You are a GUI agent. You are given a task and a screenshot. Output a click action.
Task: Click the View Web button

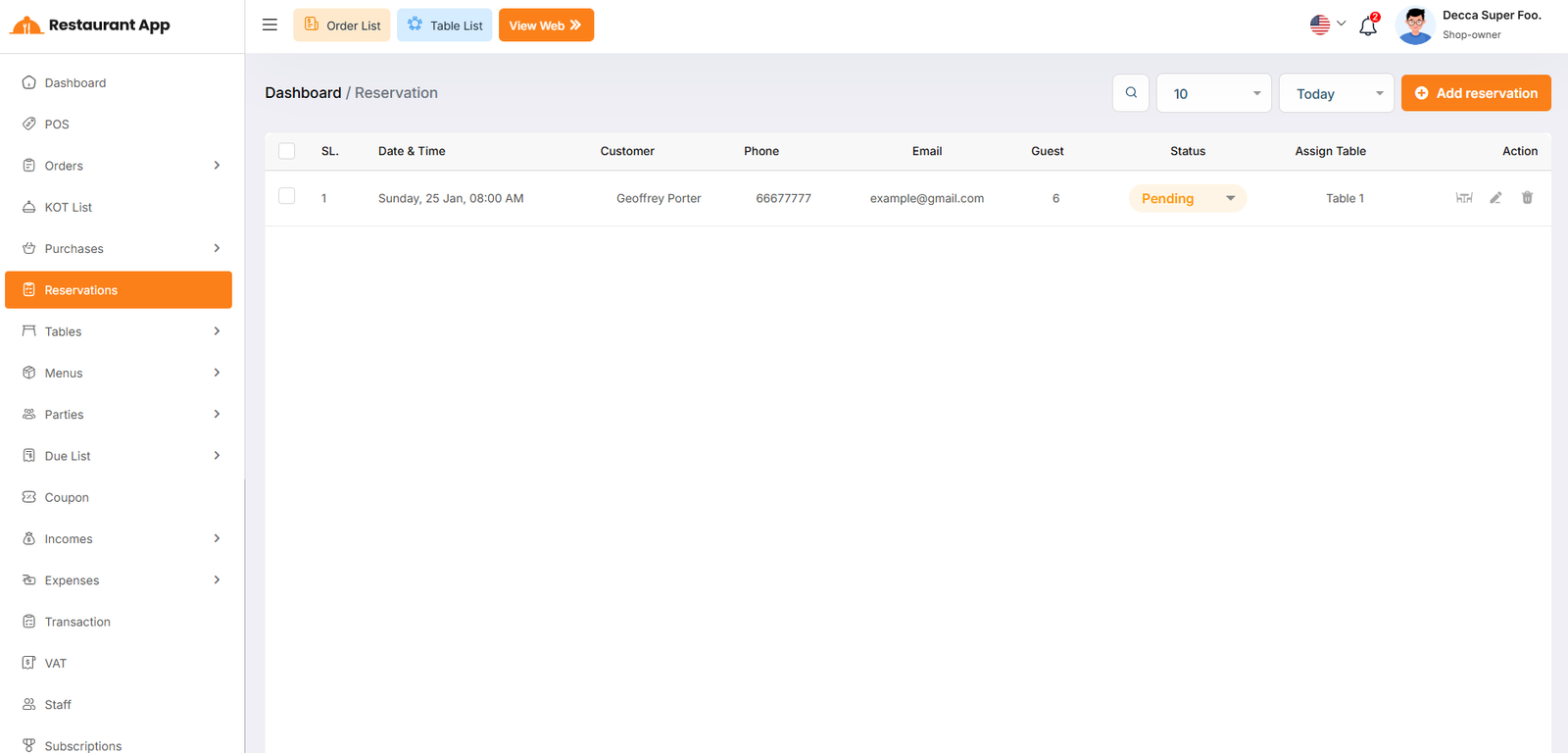[546, 25]
